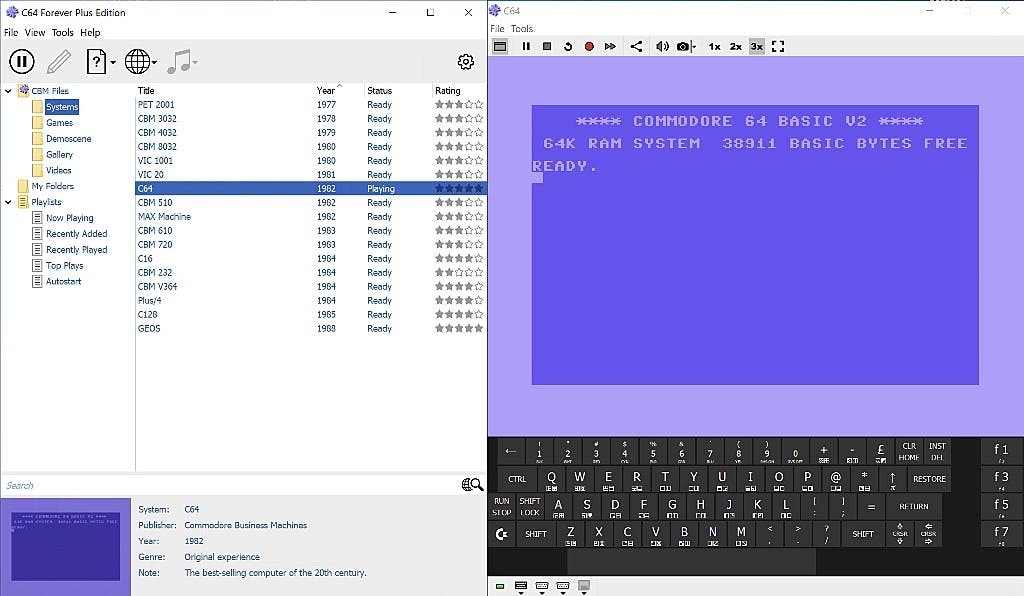1024x596 pixels.
Task: Open the grey disk drive dropdown in the status bar
Action: click(x=584, y=587)
